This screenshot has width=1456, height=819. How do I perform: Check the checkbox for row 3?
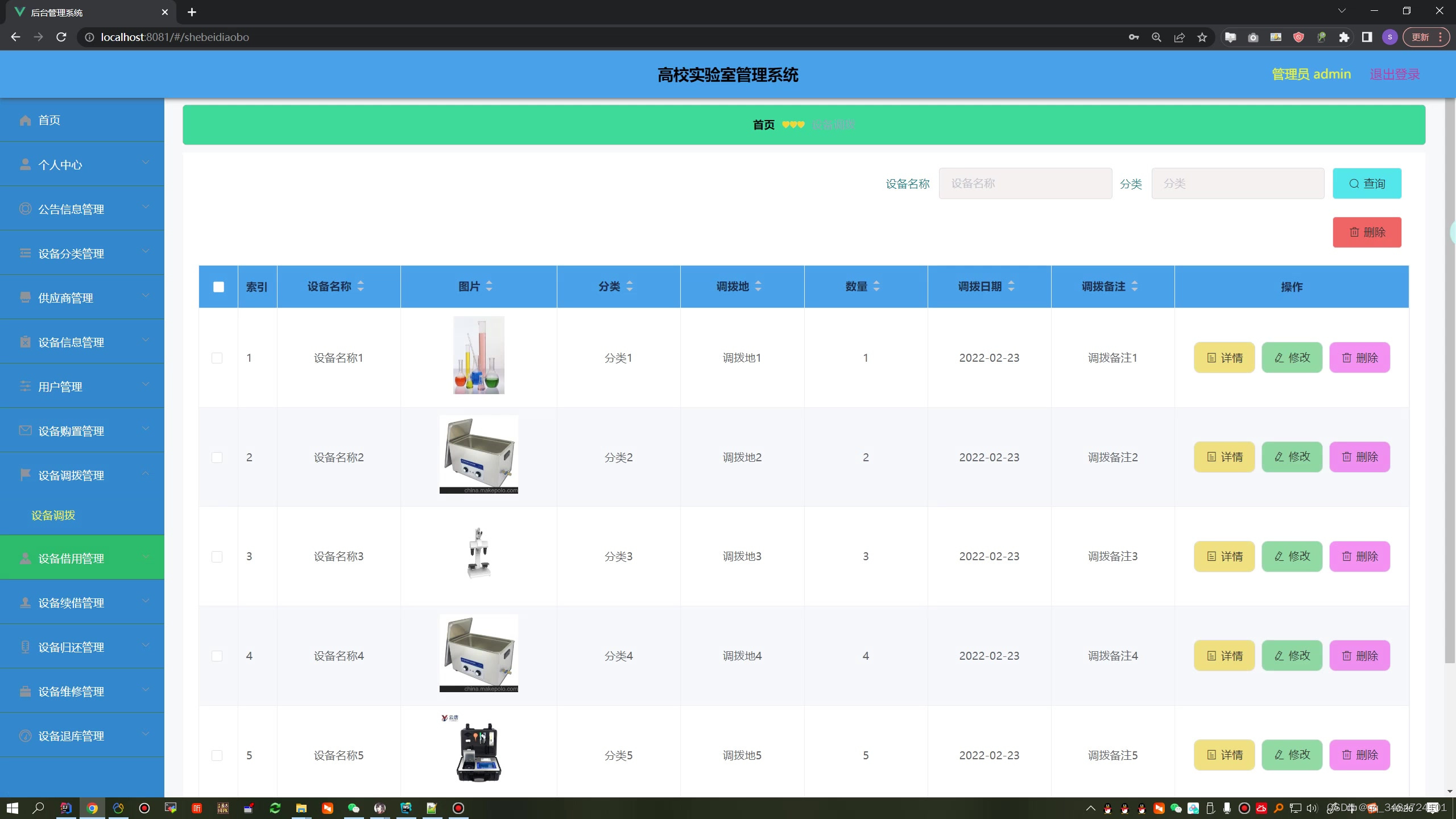(217, 556)
